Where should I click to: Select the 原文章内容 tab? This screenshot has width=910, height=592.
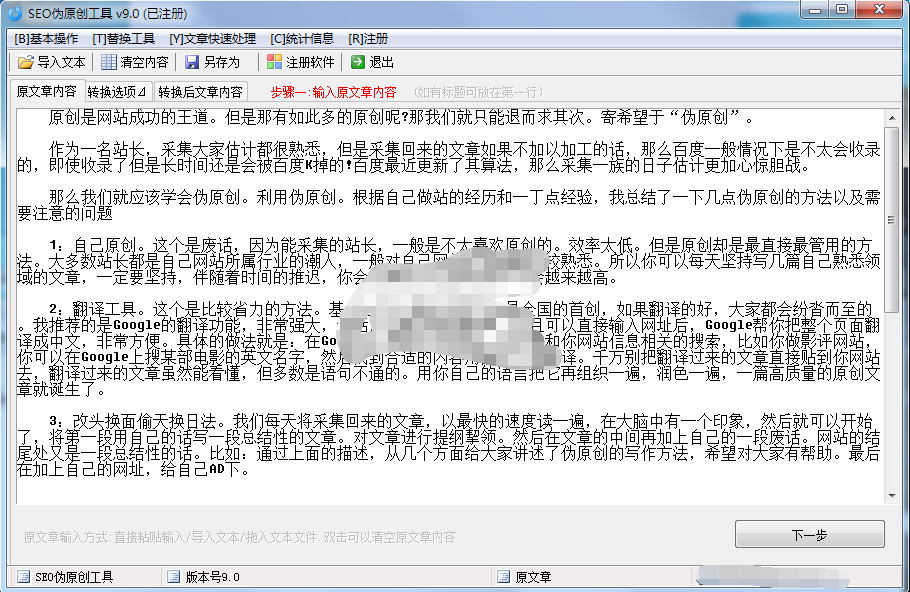(x=46, y=91)
